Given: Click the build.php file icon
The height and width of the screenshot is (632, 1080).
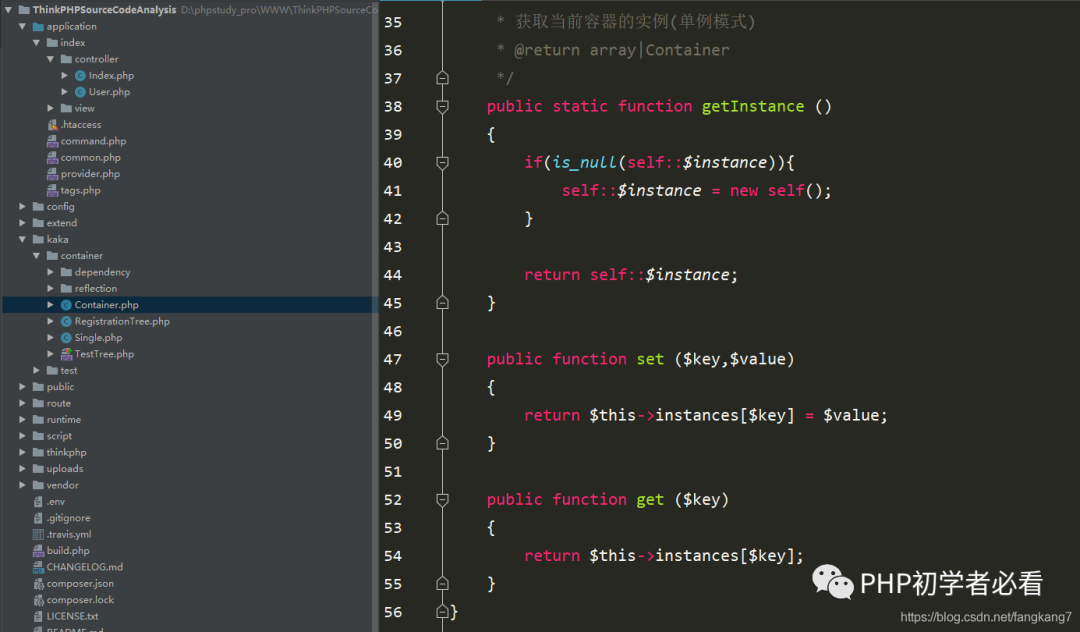Looking at the screenshot, I should pos(39,551).
